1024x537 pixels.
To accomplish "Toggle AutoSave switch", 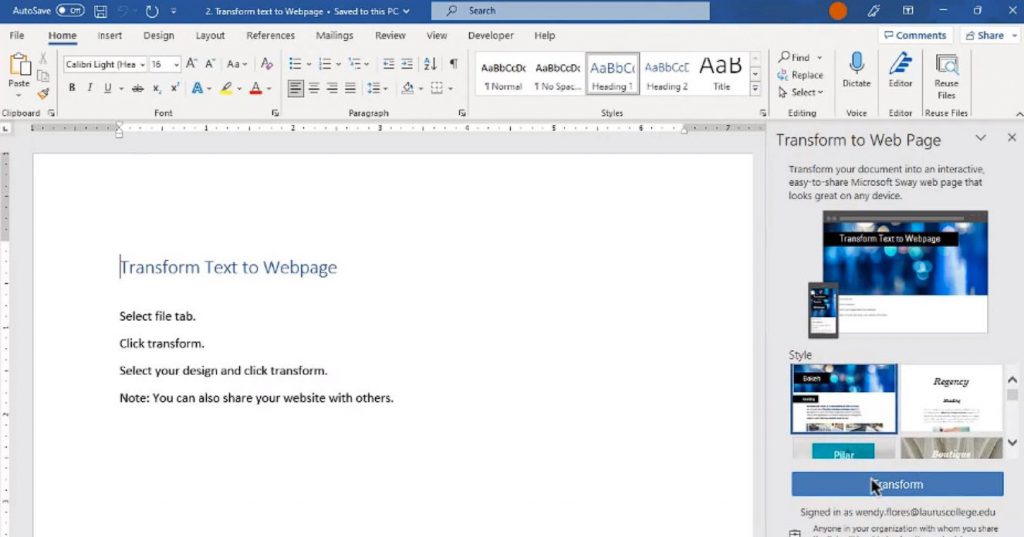I will [70, 10].
